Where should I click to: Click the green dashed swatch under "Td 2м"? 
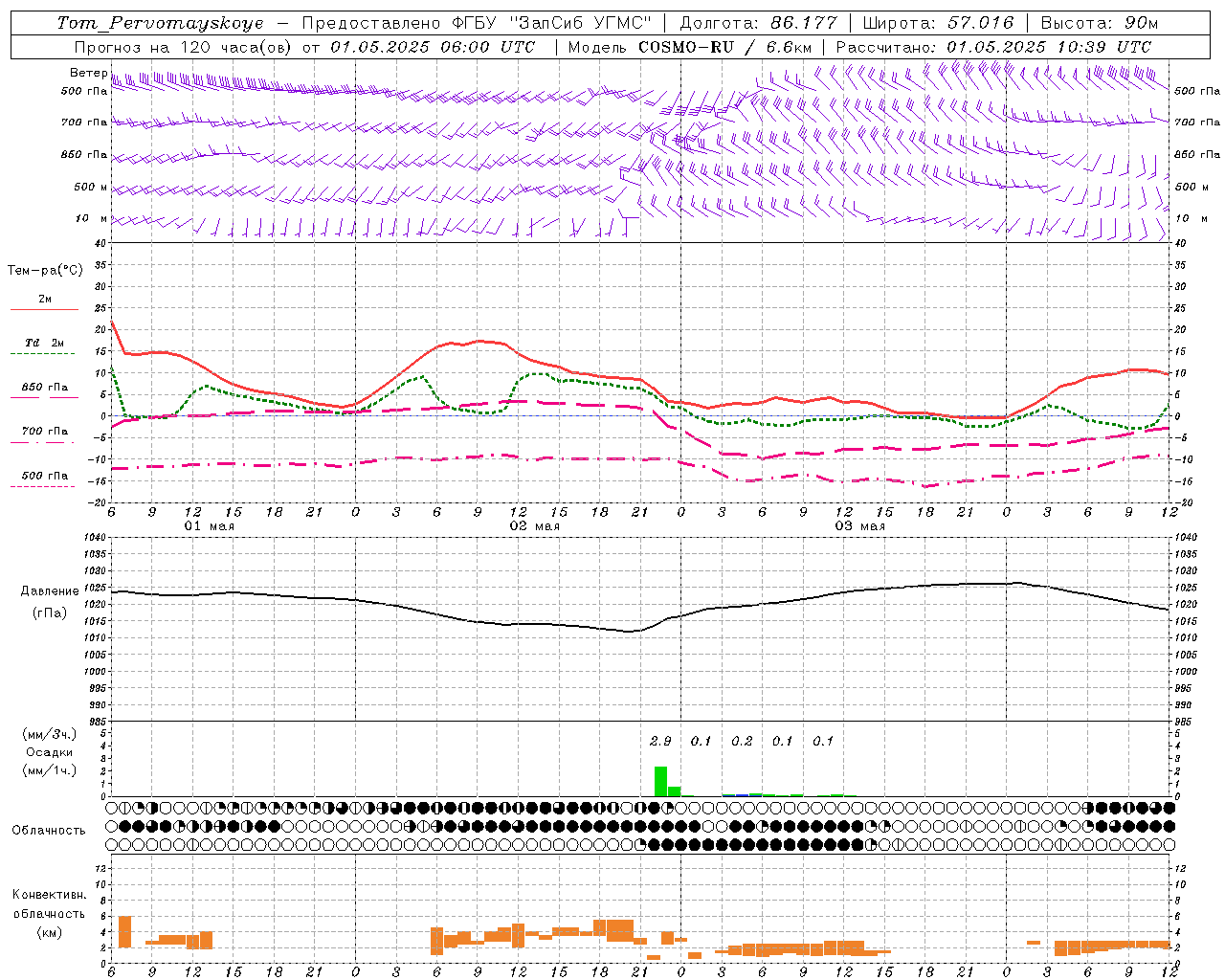tap(42, 354)
